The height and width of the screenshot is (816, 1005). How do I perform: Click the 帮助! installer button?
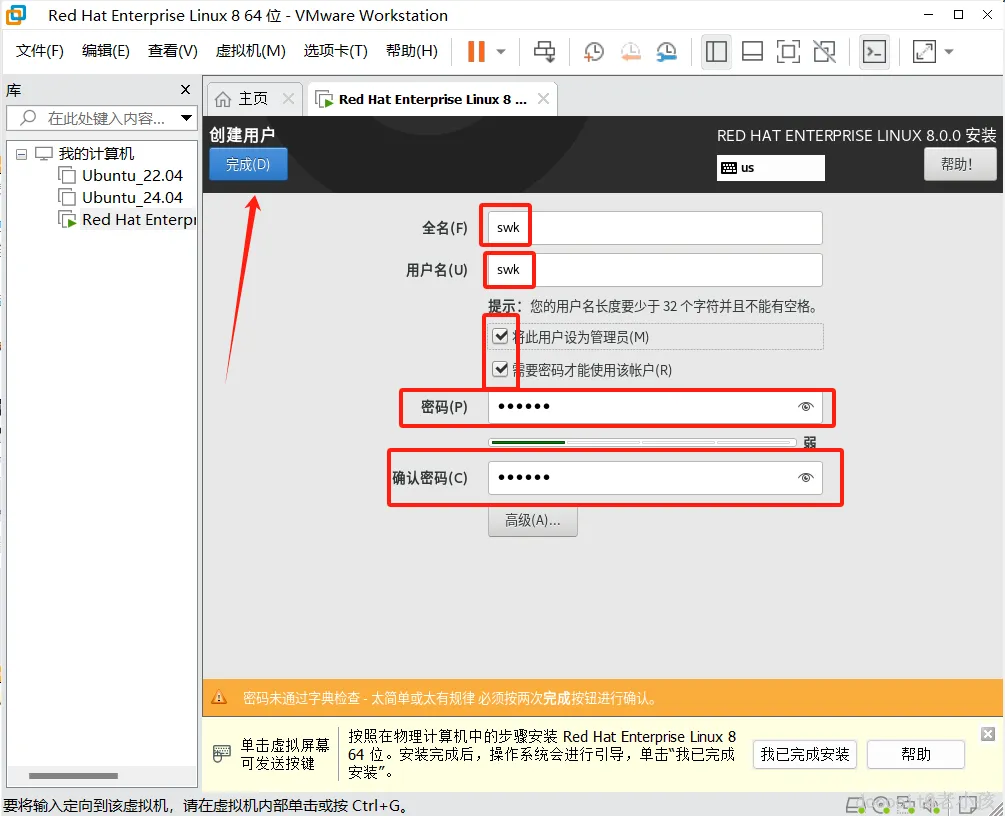959,164
